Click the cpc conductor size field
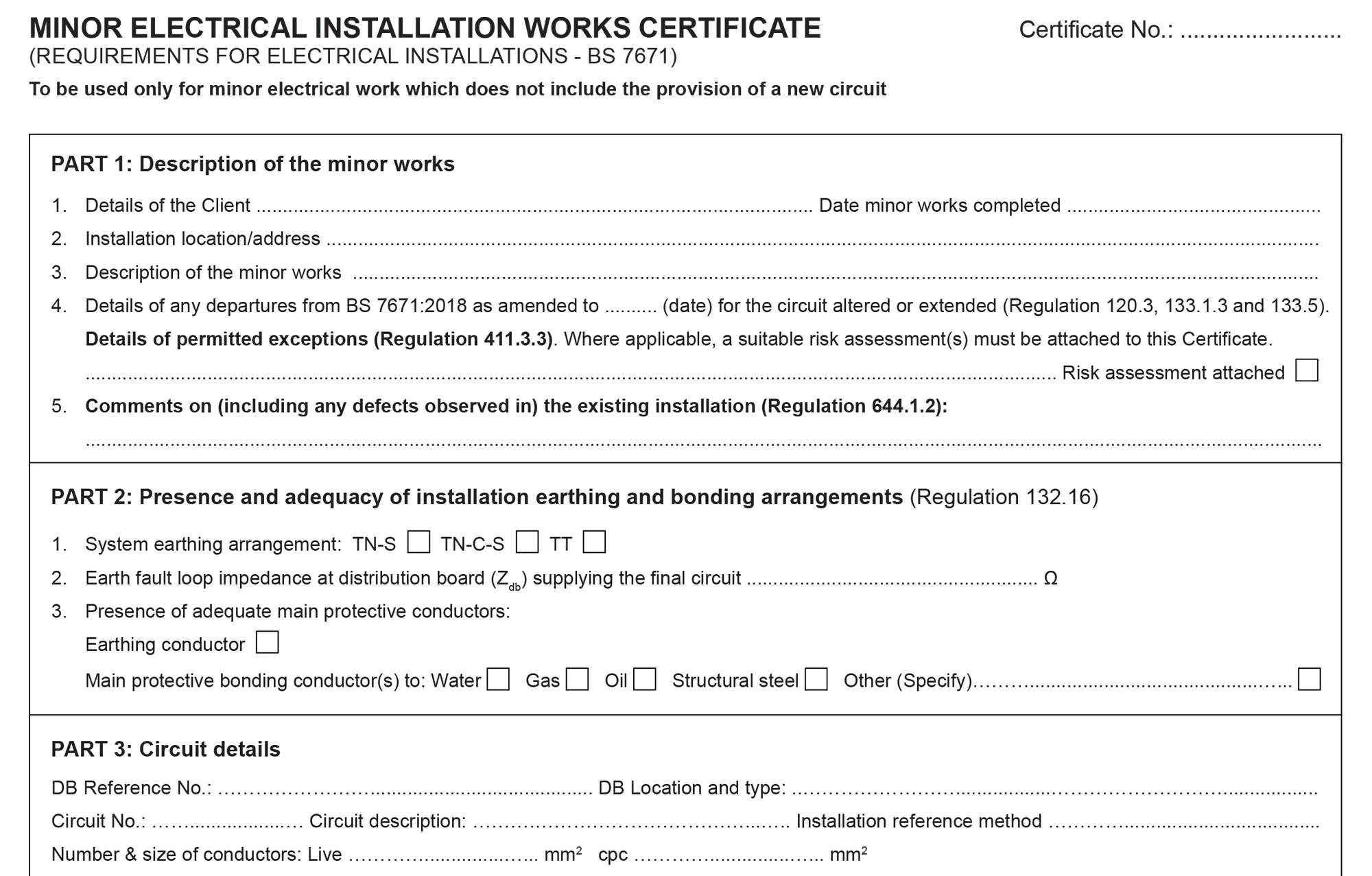 pos(729,854)
